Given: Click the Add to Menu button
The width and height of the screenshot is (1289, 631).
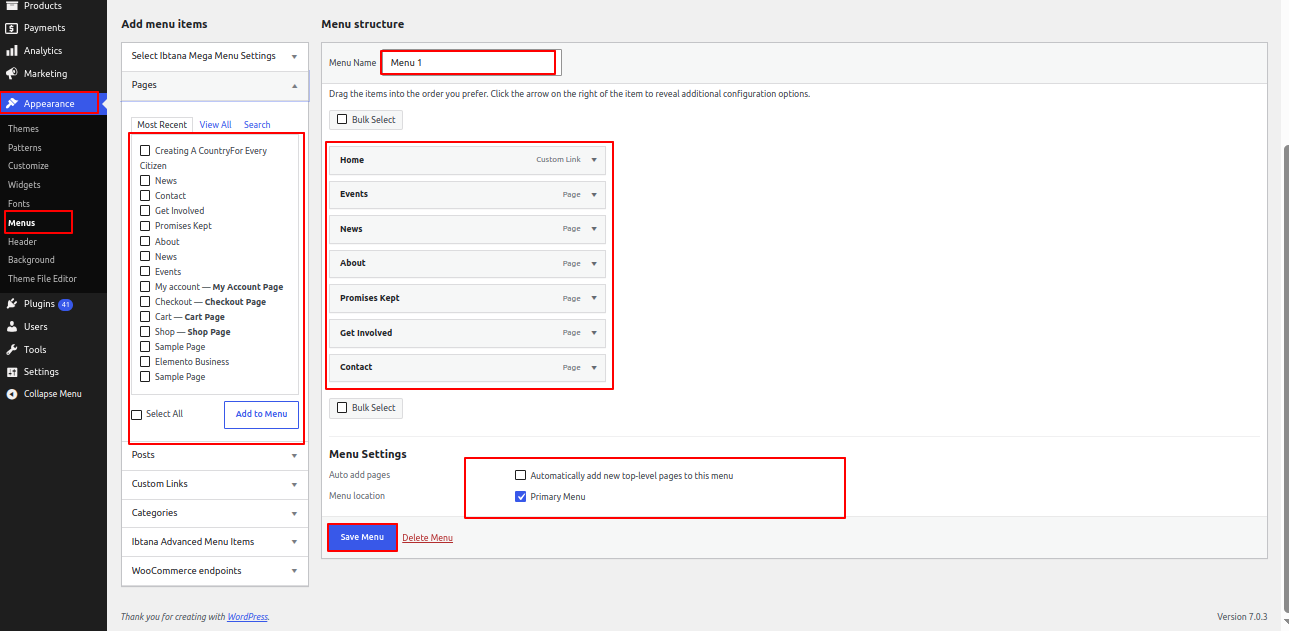Looking at the screenshot, I should click(261, 414).
